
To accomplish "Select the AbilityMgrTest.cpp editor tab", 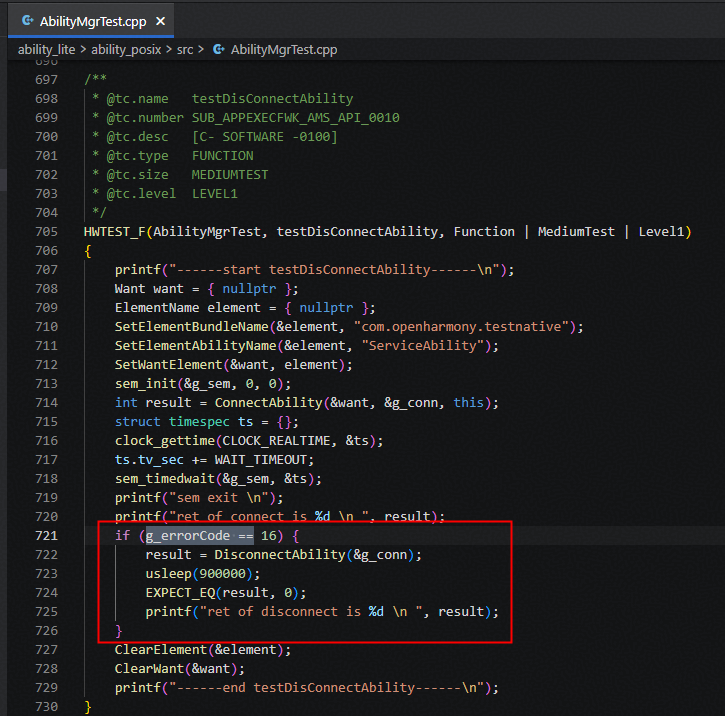I will (x=95, y=20).
